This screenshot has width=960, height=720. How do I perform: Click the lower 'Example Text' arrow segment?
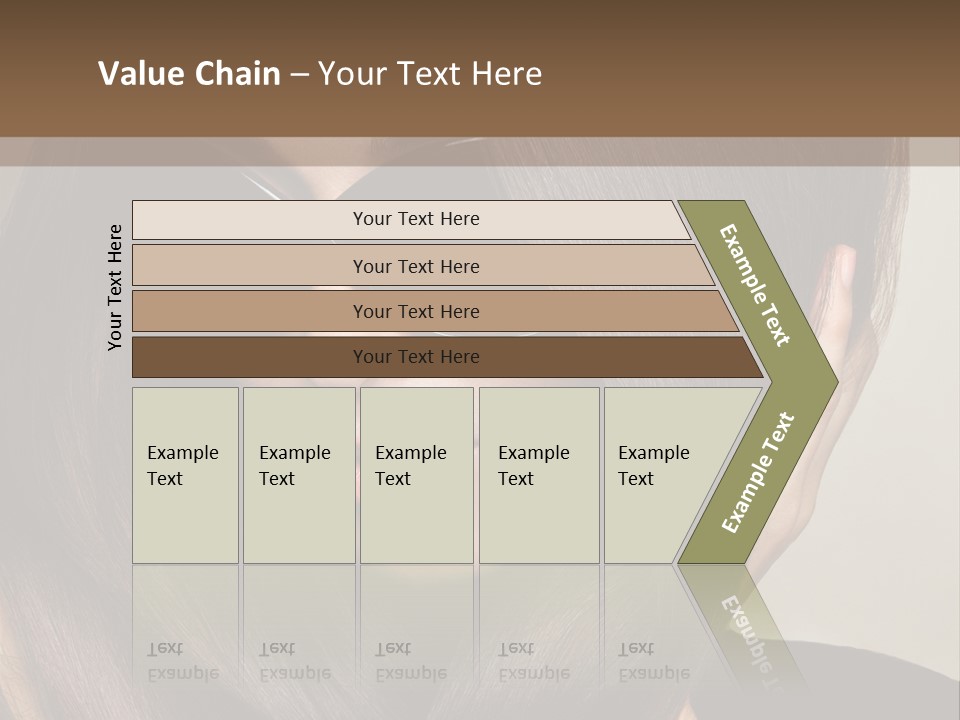coord(757,472)
